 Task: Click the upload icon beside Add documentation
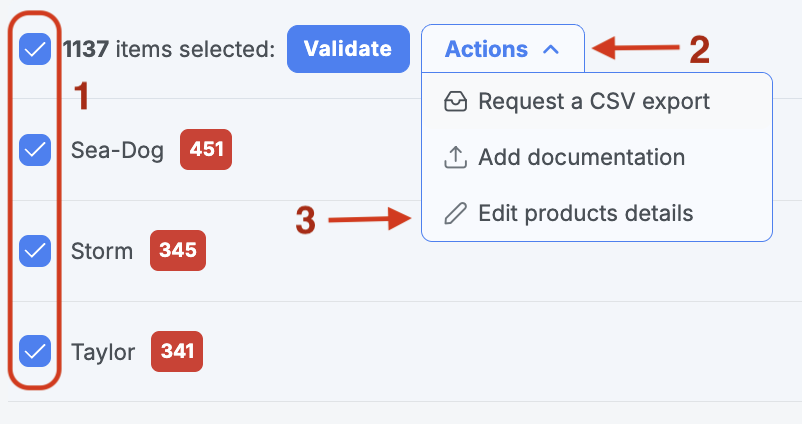tap(455, 157)
